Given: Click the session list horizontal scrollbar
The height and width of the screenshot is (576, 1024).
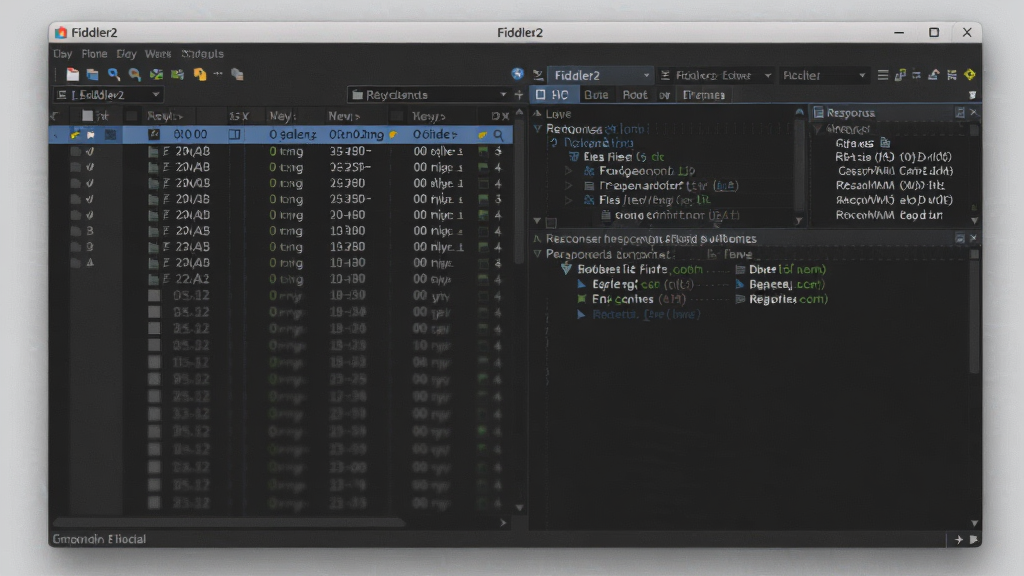Looking at the screenshot, I should coord(229,522).
